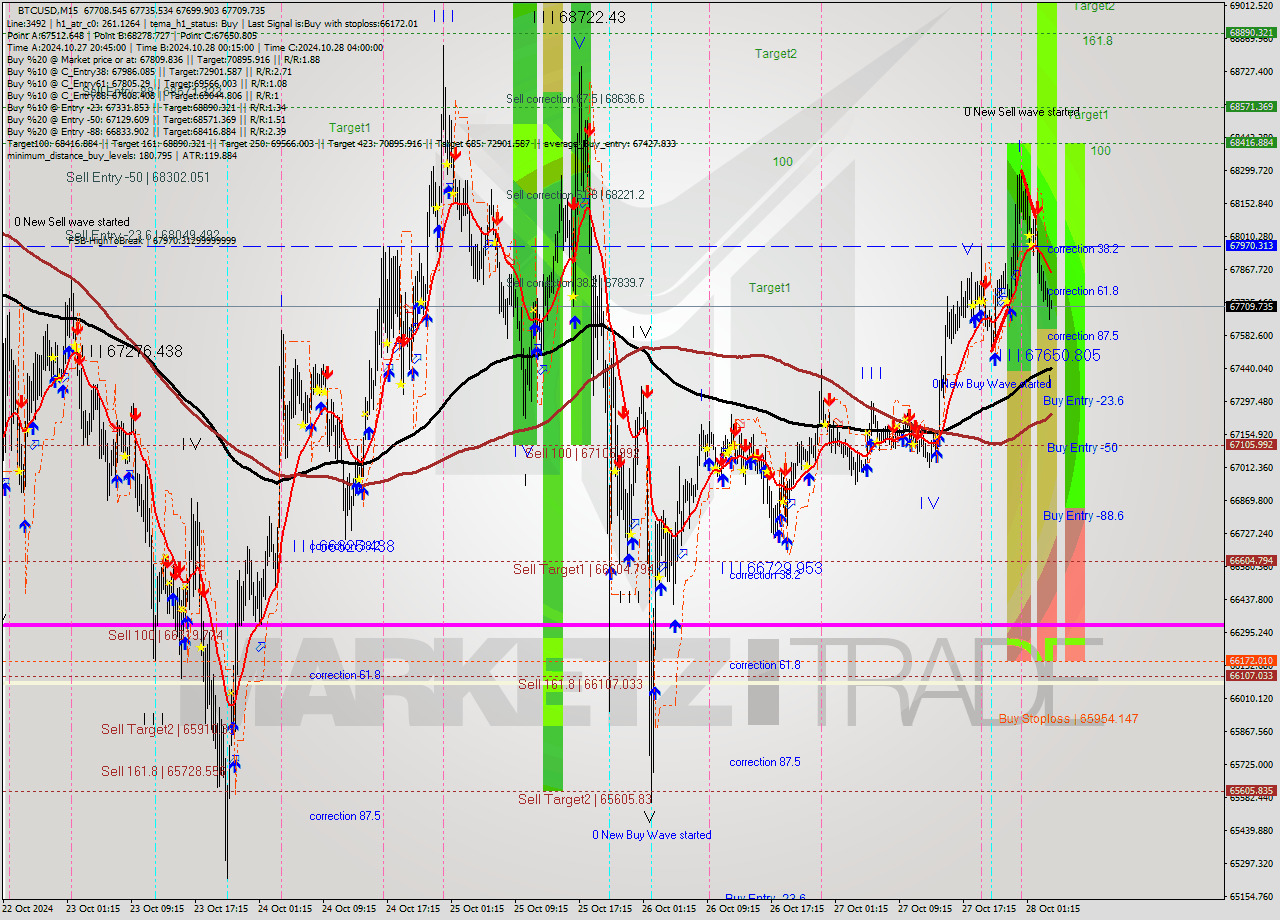Click the '25 Oct 17:15' time axis label

607,909
